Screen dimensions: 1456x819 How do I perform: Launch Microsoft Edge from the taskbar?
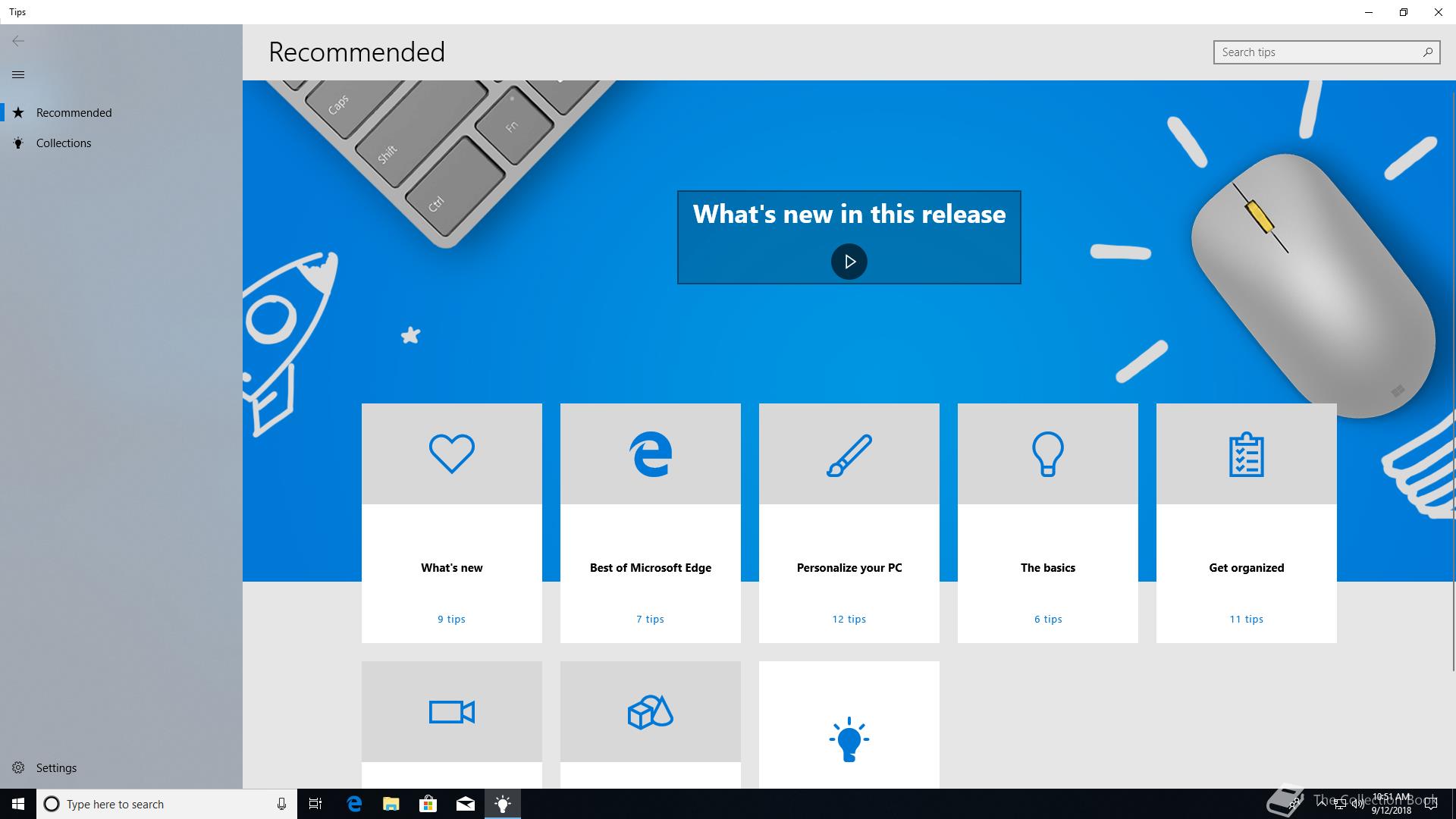[354, 804]
